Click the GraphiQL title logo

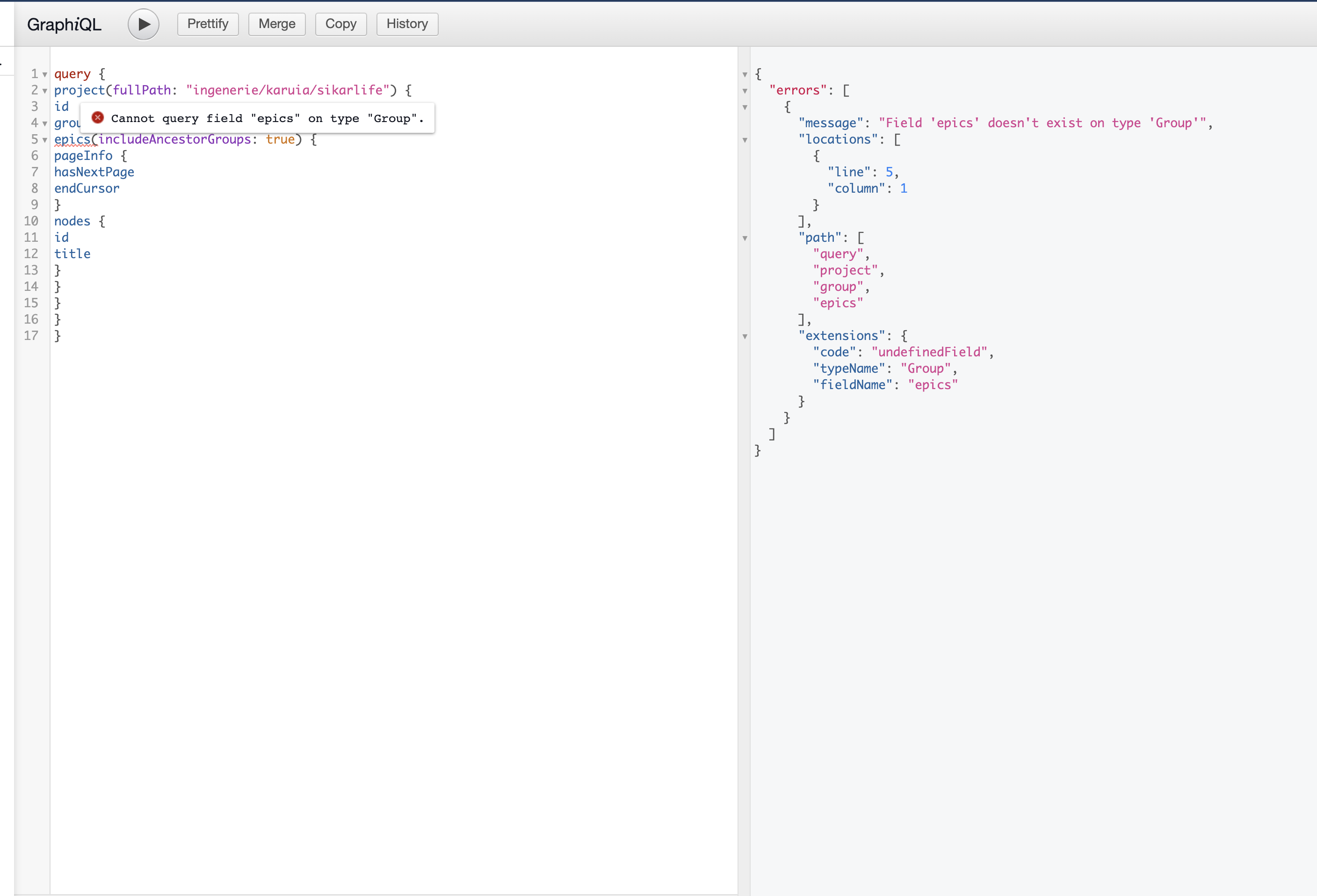tap(64, 24)
